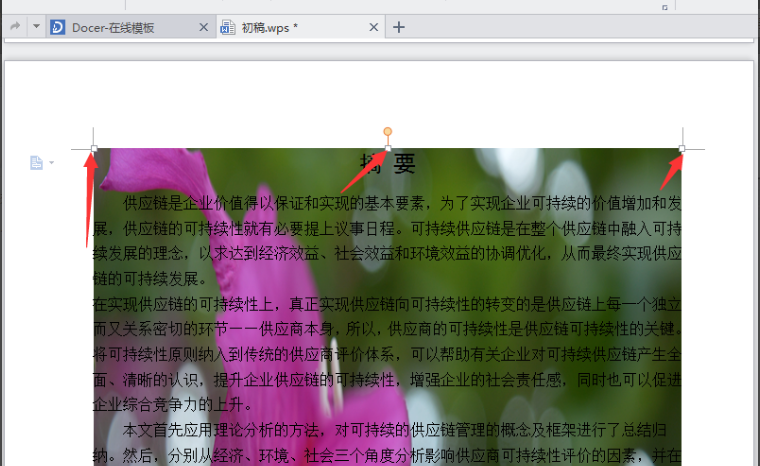The image size is (760, 466).
Task: Click the small collapse icon at top right
Action: [665, 7]
